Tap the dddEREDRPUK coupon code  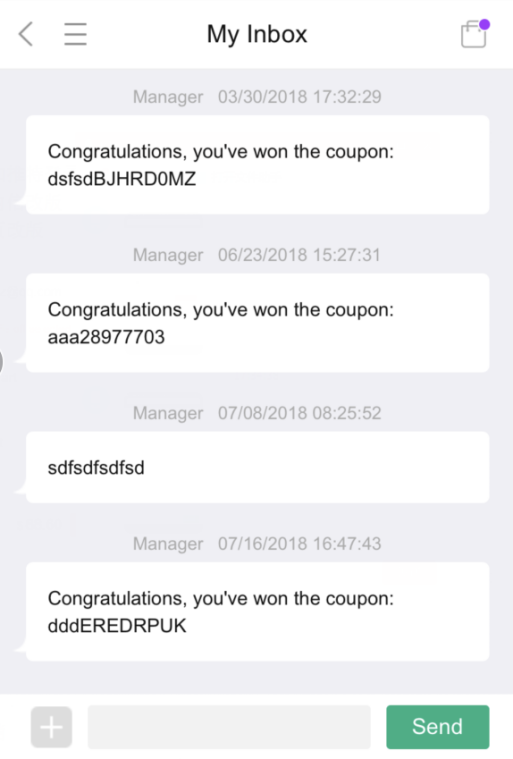tap(117, 626)
